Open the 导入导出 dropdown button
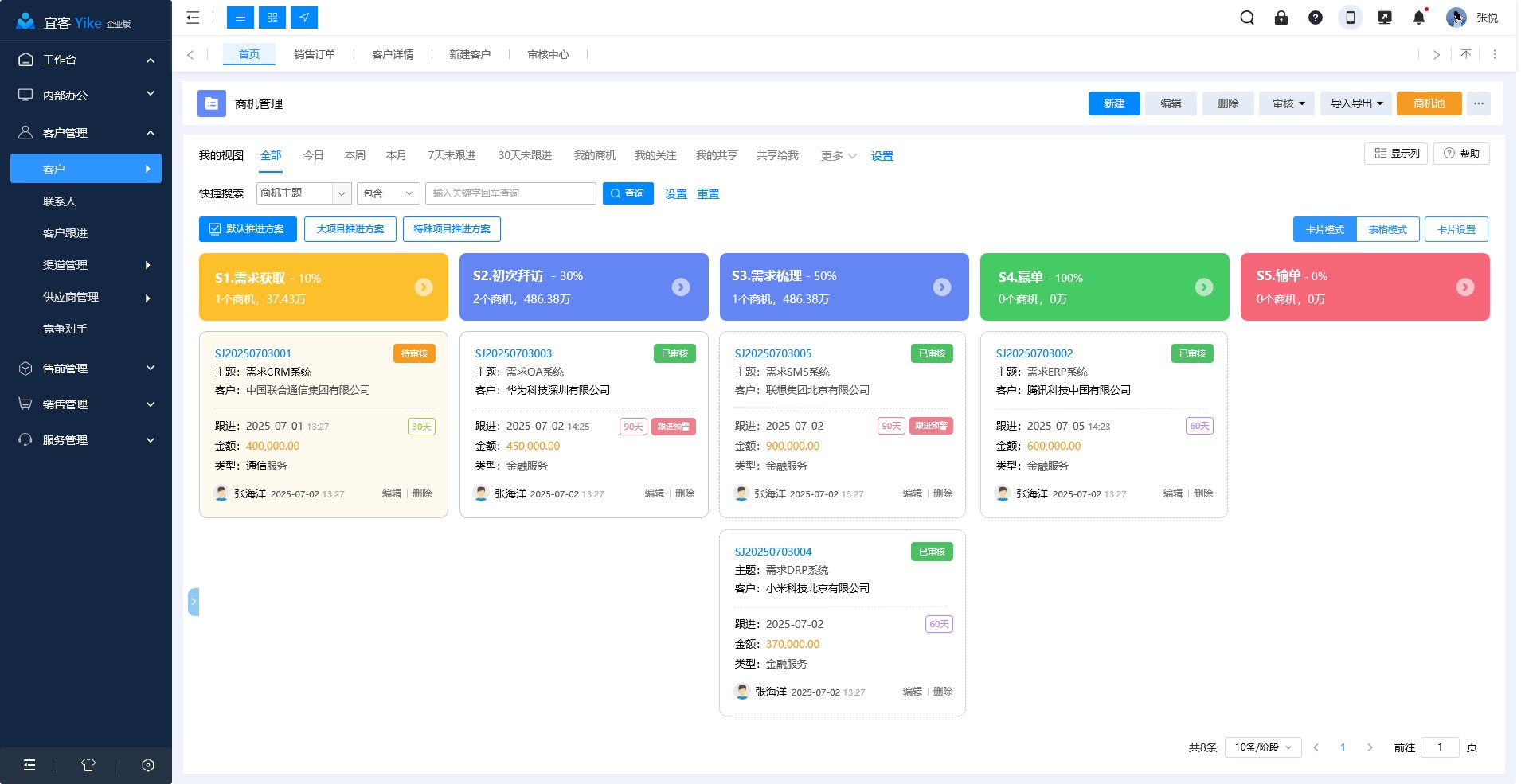Screen dimensions: 1521x784 (x=1356, y=103)
